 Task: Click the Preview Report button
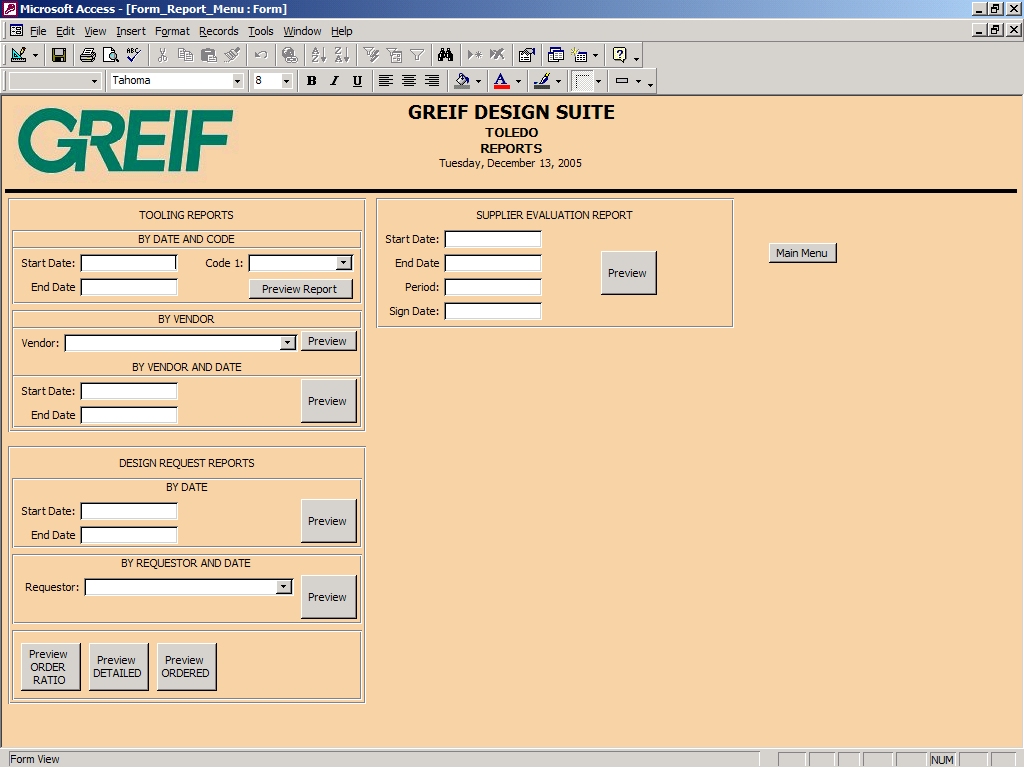coord(300,289)
